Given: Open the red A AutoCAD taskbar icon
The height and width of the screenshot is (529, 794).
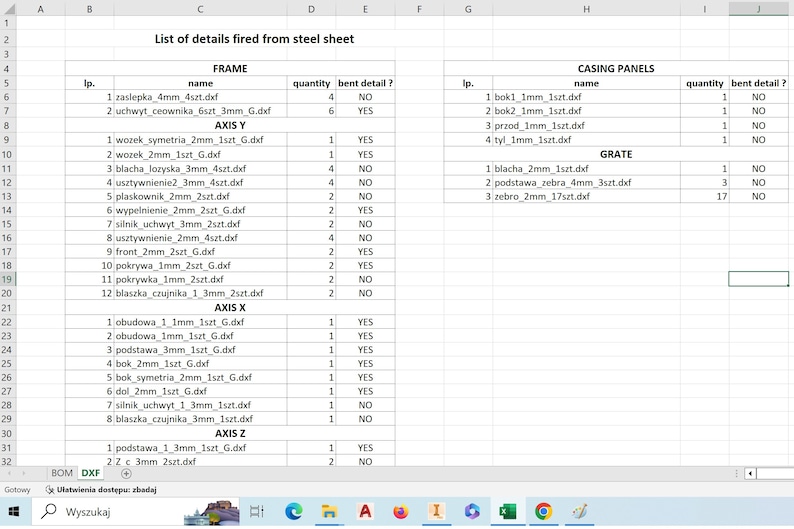Looking at the screenshot, I should (365, 512).
